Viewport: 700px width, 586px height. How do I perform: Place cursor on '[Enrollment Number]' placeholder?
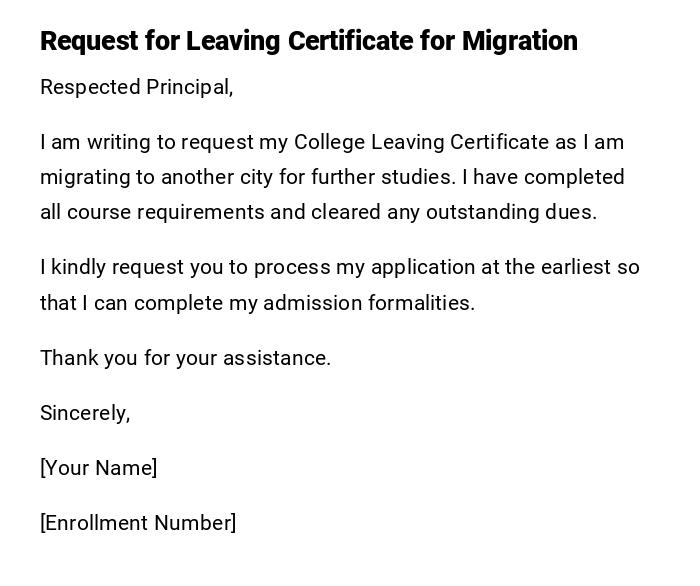point(138,523)
